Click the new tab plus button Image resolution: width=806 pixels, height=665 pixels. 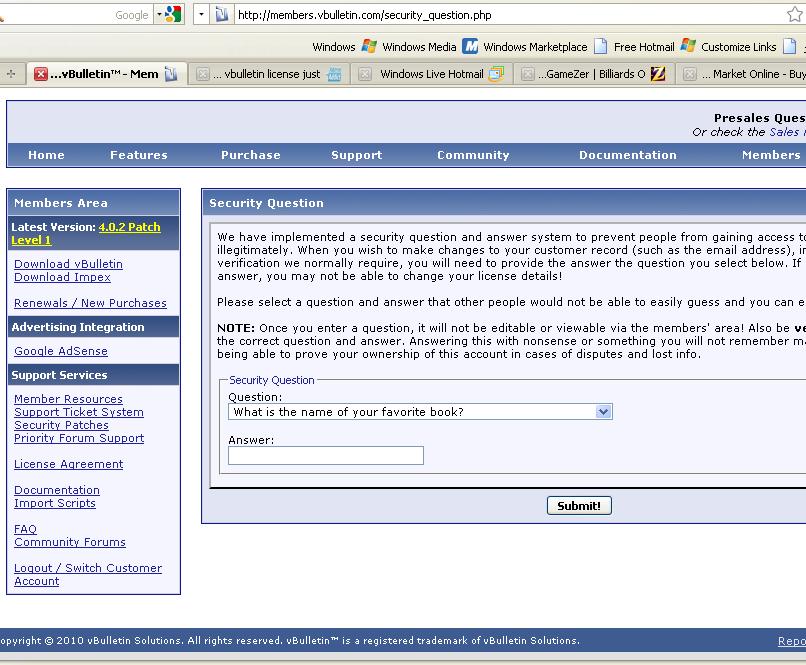click(x=11, y=74)
